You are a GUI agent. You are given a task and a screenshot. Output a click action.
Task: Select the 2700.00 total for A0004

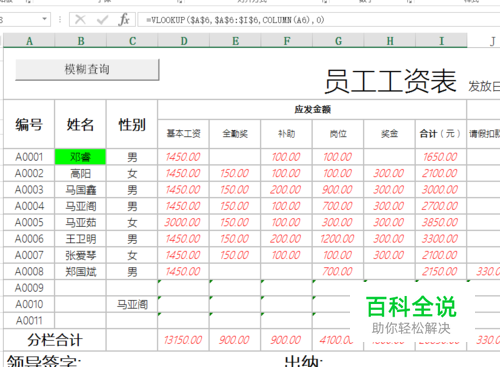(x=441, y=206)
